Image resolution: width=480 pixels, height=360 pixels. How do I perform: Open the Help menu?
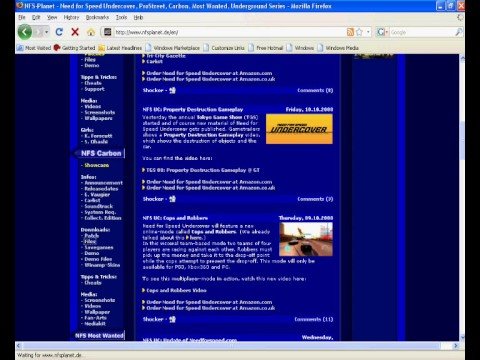[138, 17]
